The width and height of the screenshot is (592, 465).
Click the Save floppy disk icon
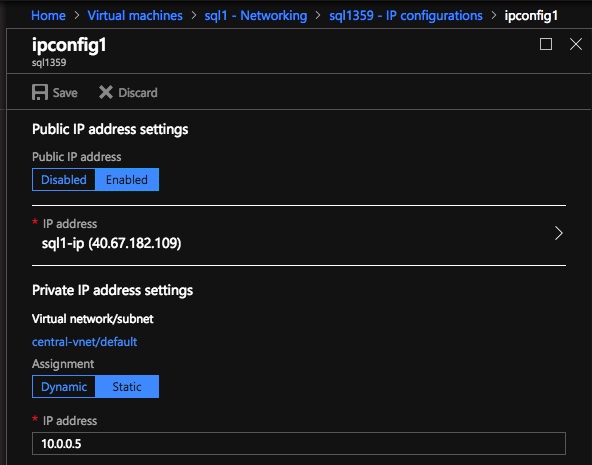click(40, 92)
